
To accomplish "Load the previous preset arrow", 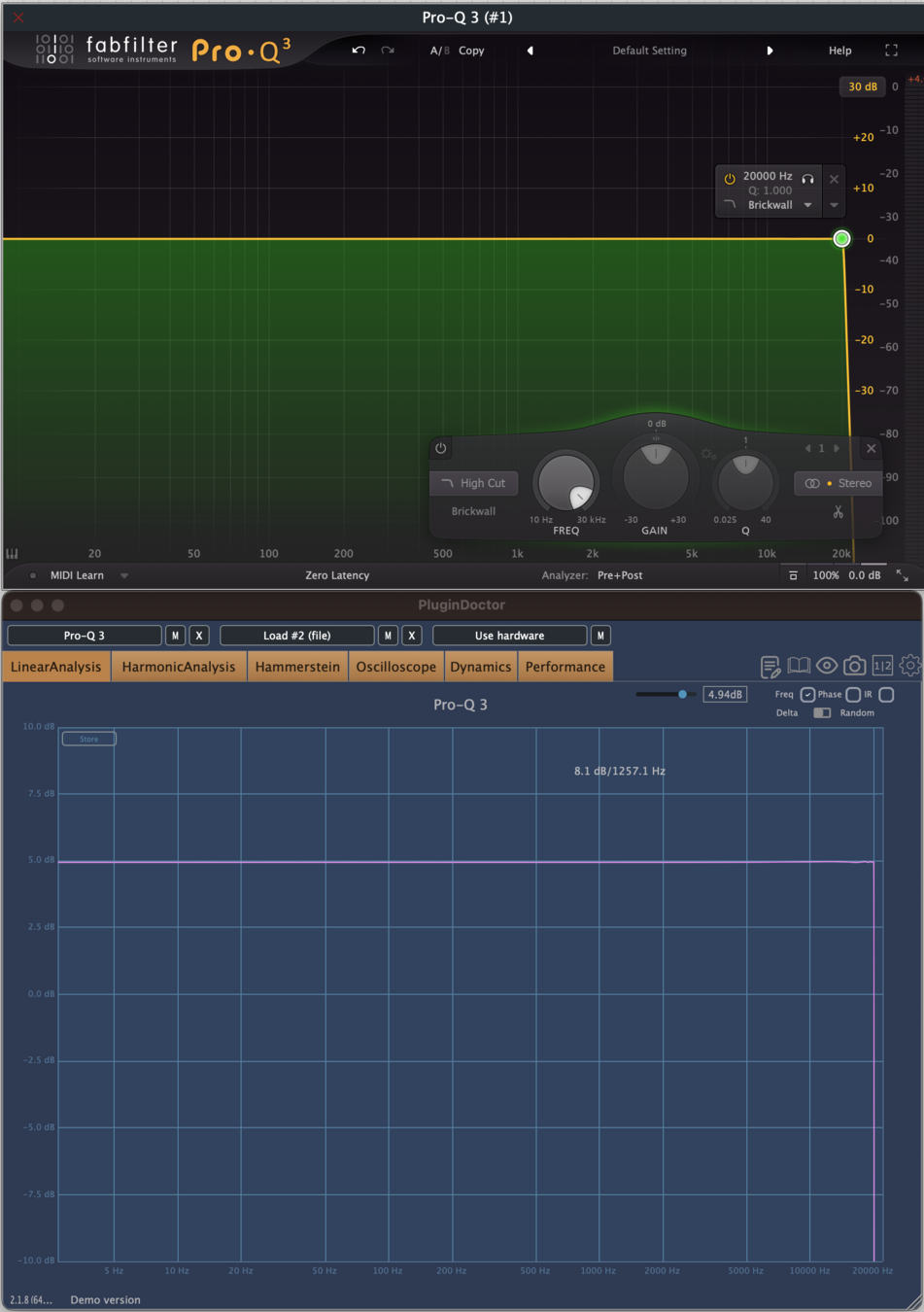I will coord(530,51).
